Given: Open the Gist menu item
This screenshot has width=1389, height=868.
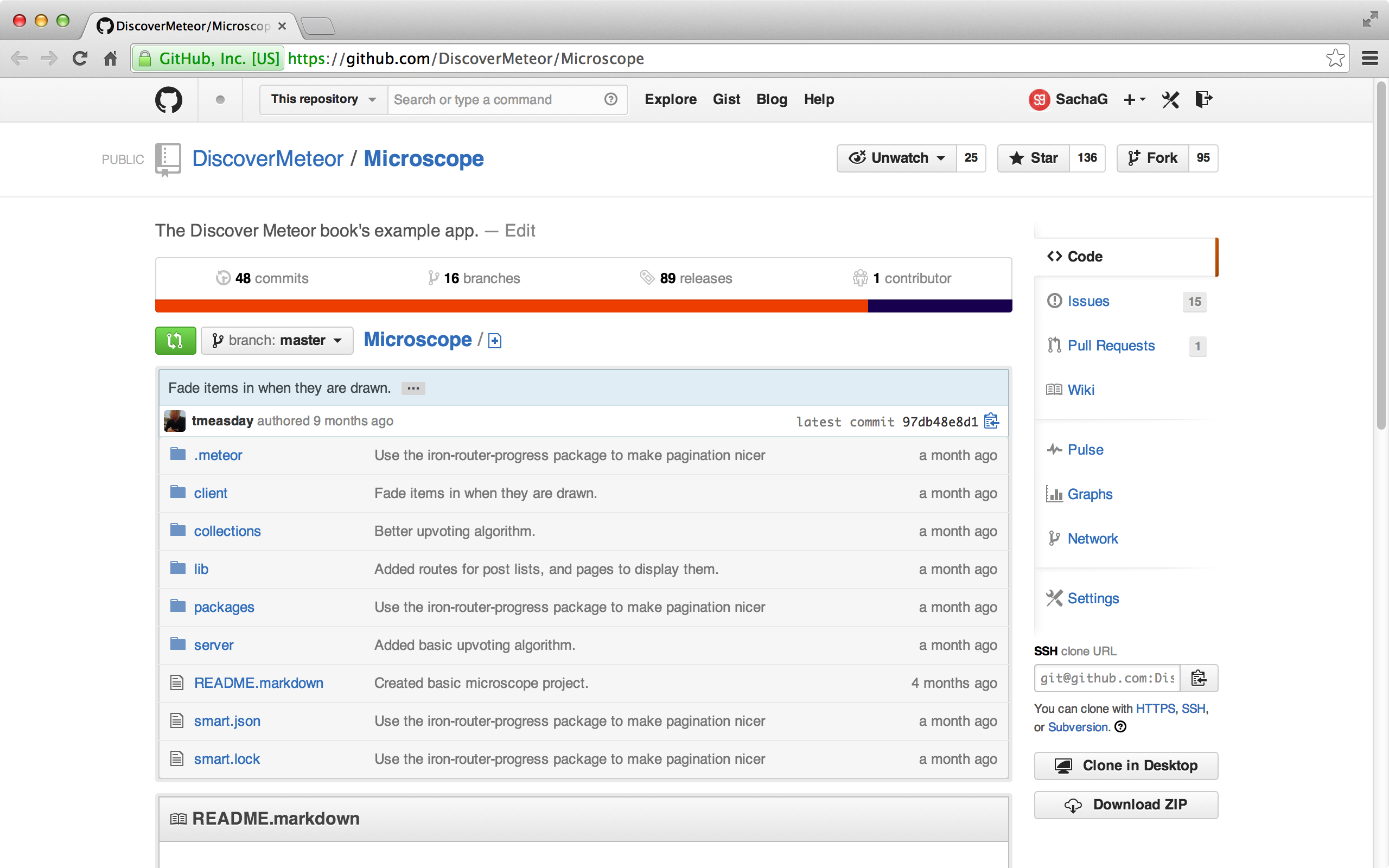Looking at the screenshot, I should 726,99.
